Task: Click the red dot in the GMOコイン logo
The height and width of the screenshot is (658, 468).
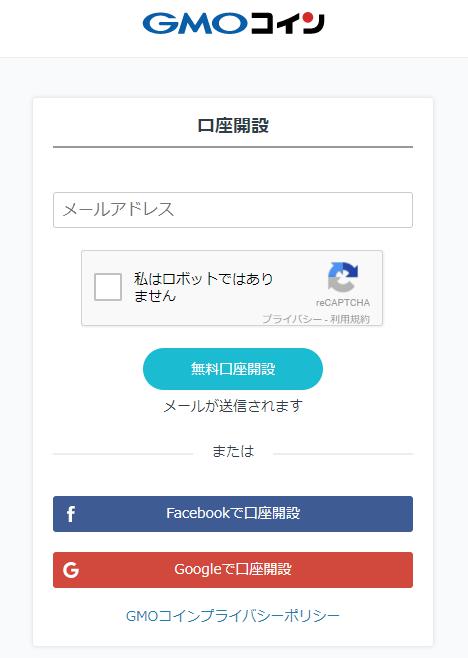Action: (x=307, y=18)
